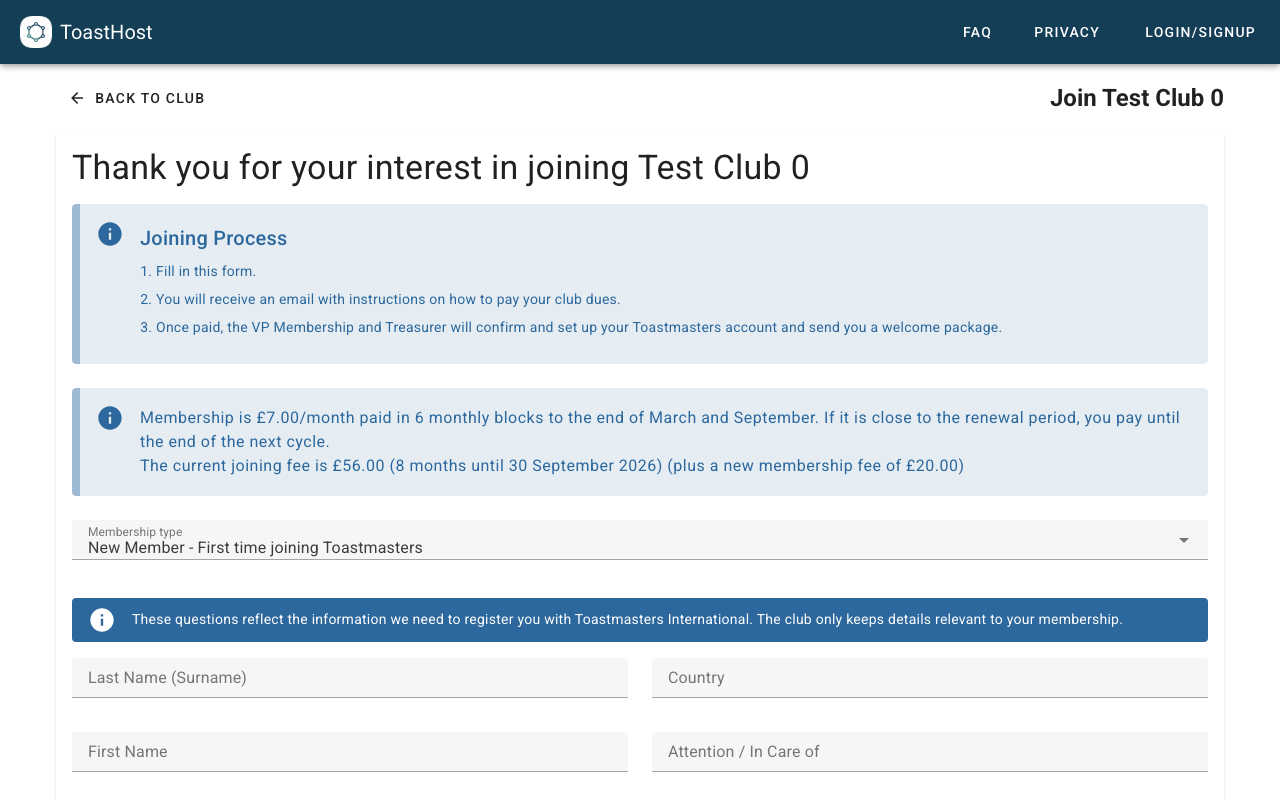Open the Membership type selector
Viewport: 1280px width, 800px height.
point(640,540)
